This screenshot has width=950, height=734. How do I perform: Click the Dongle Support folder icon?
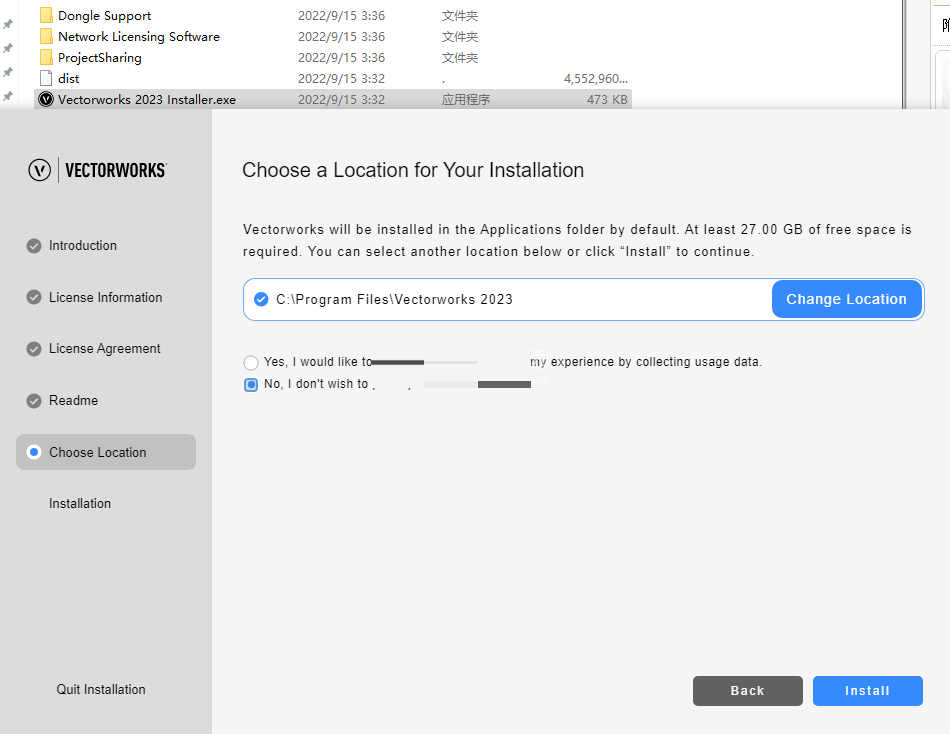point(46,16)
